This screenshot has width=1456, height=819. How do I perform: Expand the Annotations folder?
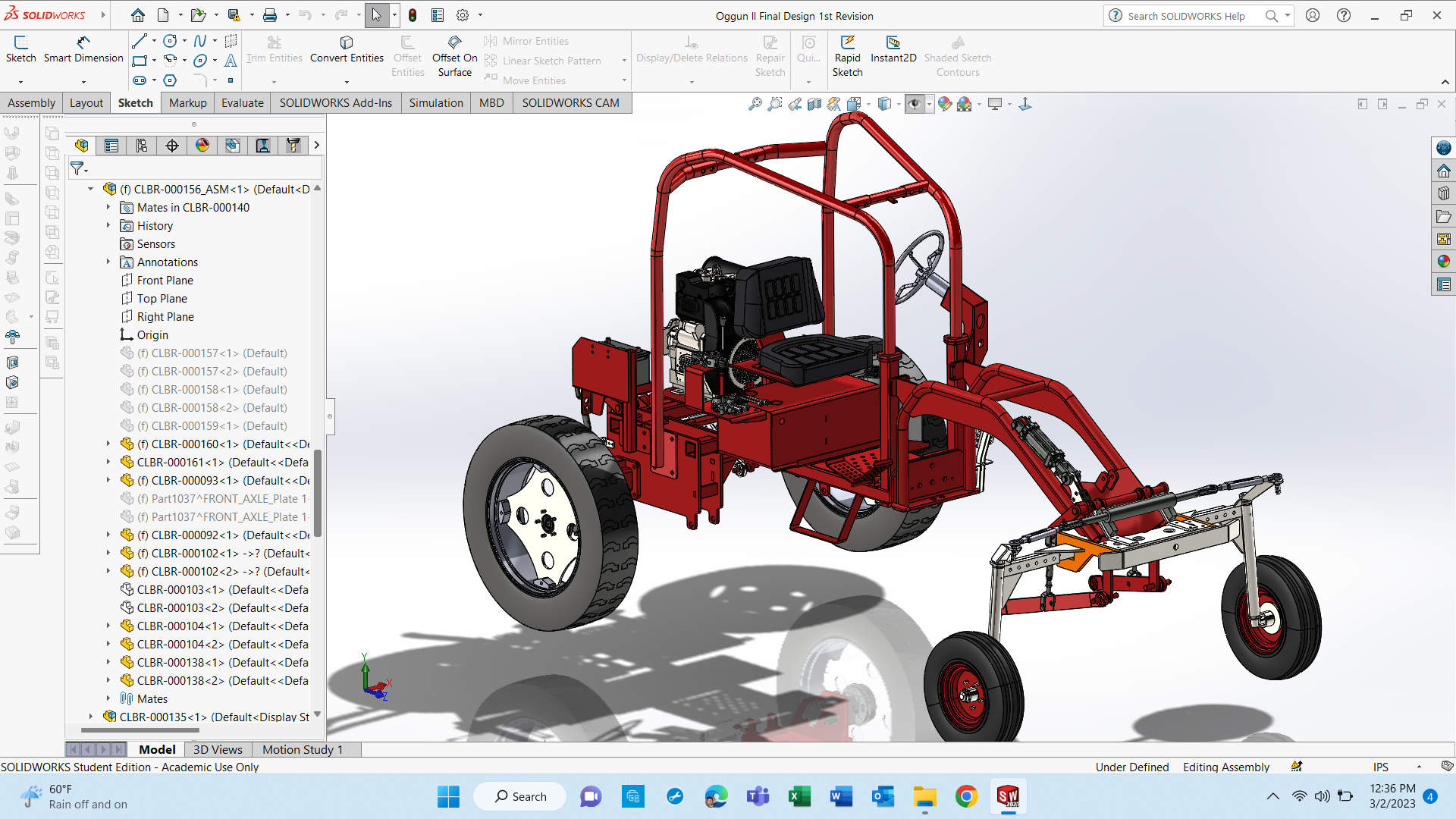point(108,262)
